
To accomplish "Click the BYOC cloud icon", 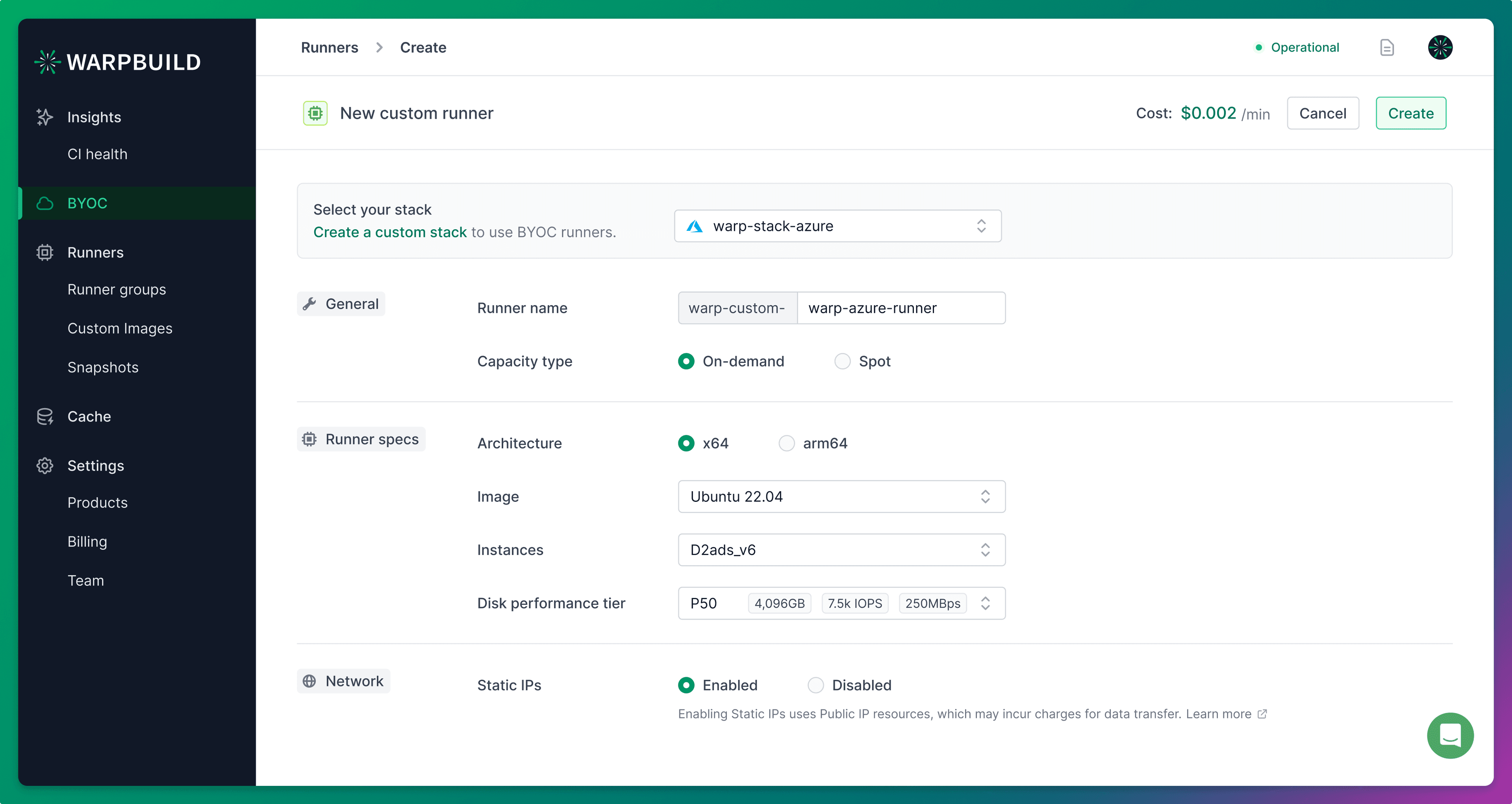I will pyautogui.click(x=44, y=203).
